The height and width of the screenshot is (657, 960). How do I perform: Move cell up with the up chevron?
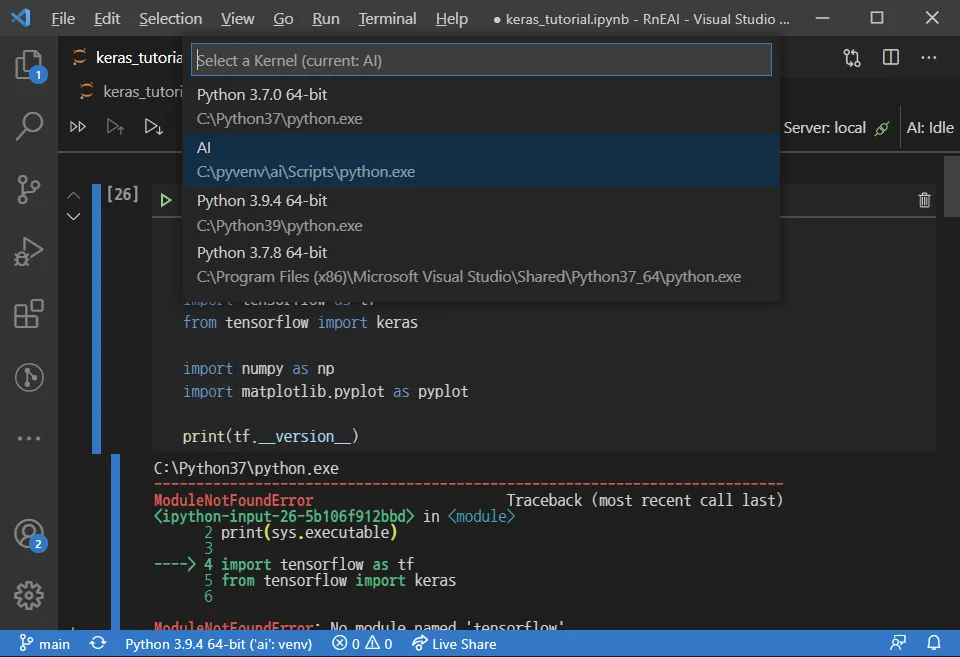(x=73, y=195)
